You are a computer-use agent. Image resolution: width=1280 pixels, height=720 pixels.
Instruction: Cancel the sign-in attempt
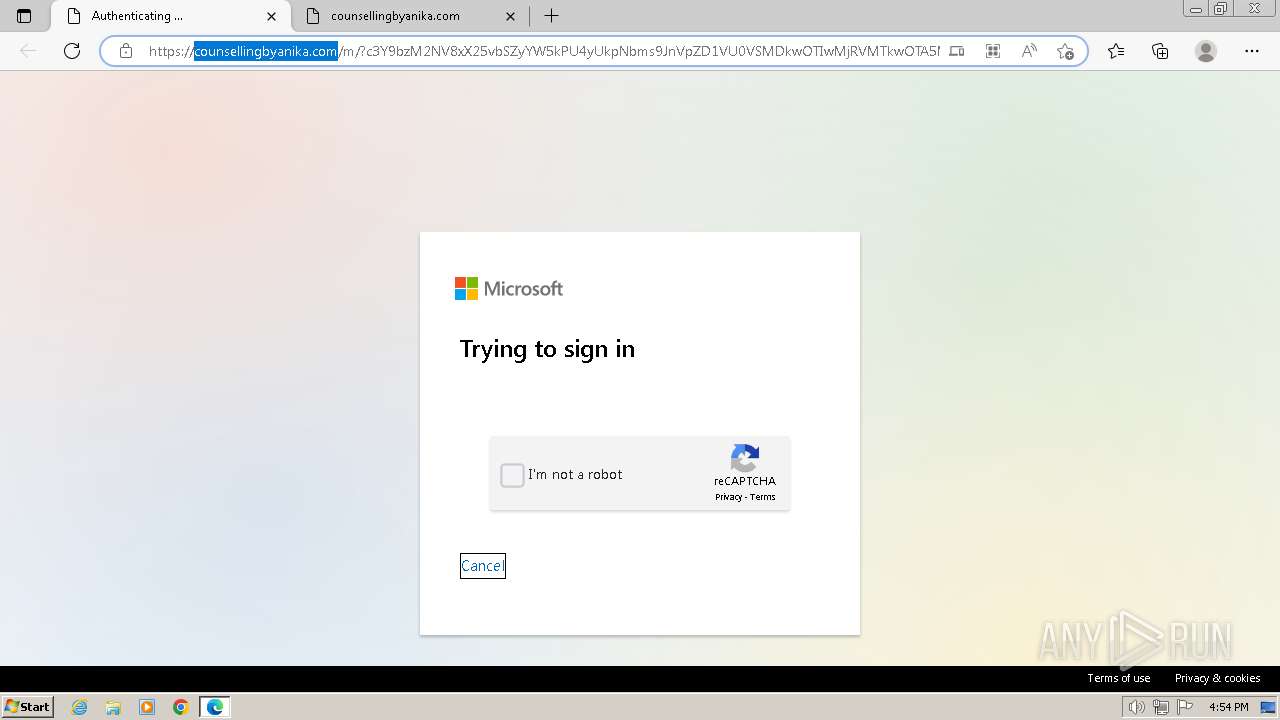pyautogui.click(x=482, y=566)
